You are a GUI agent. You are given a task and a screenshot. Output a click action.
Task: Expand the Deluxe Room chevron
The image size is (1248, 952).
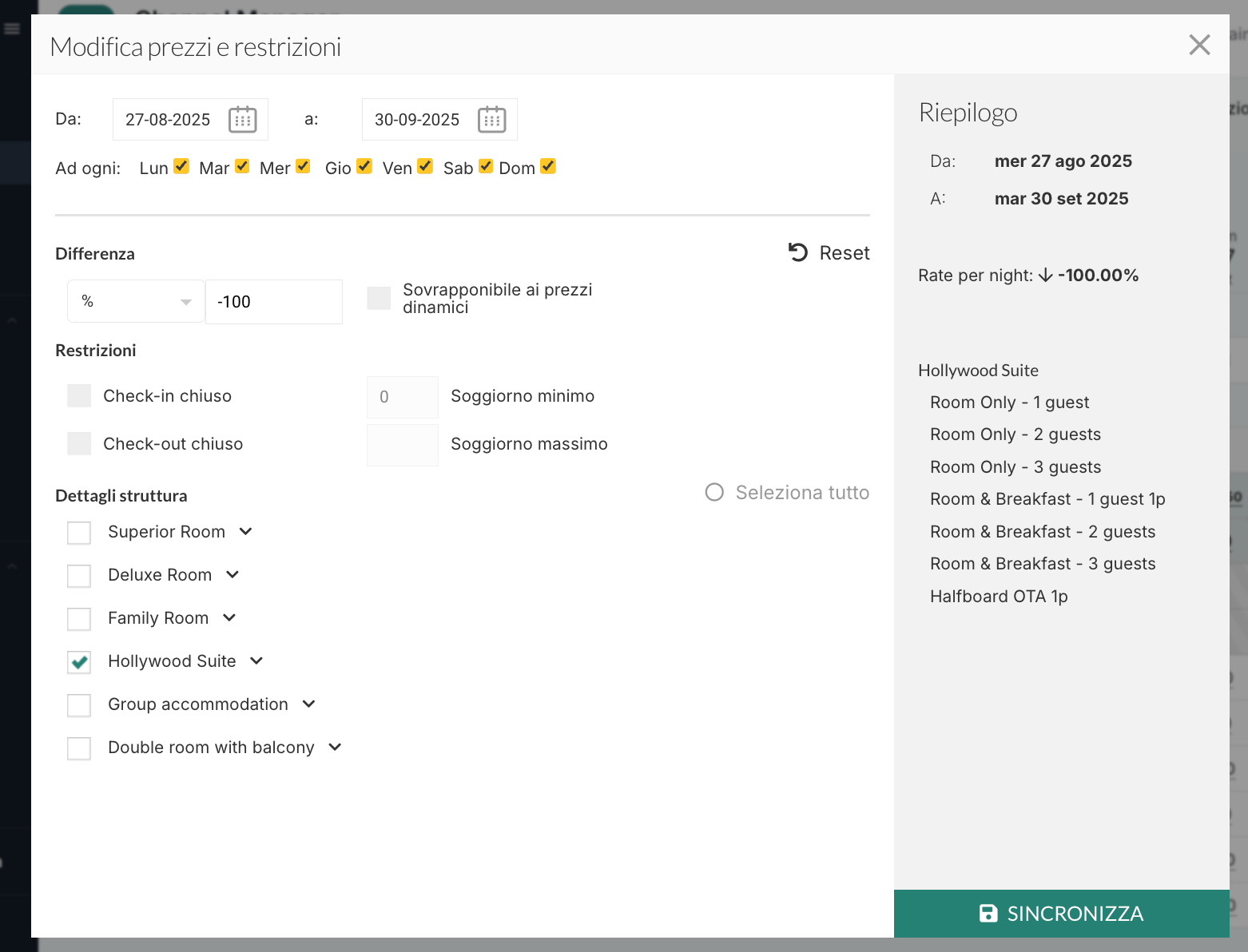tap(233, 575)
